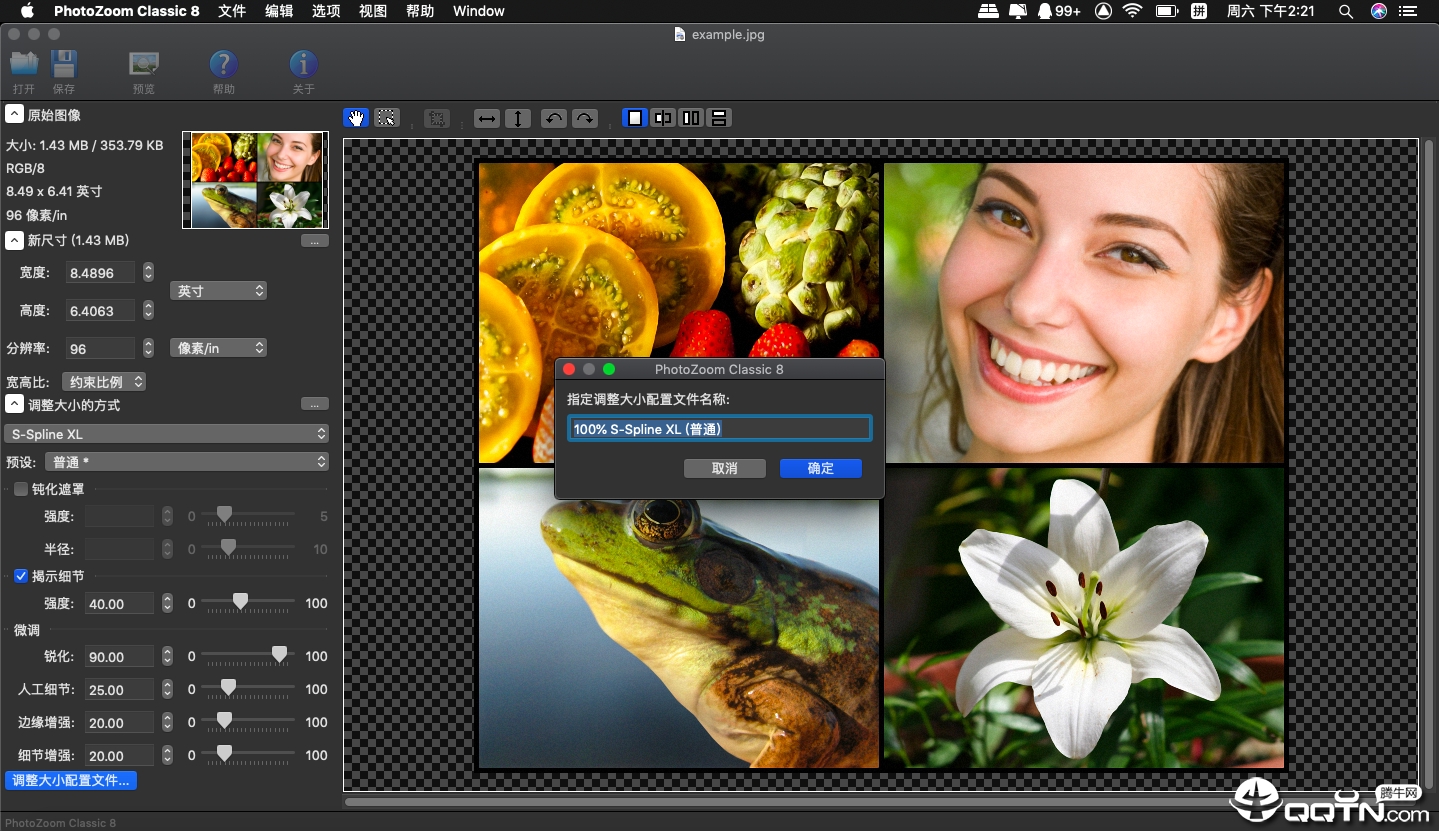
Task: Click the crop tool icon
Action: 436,118
